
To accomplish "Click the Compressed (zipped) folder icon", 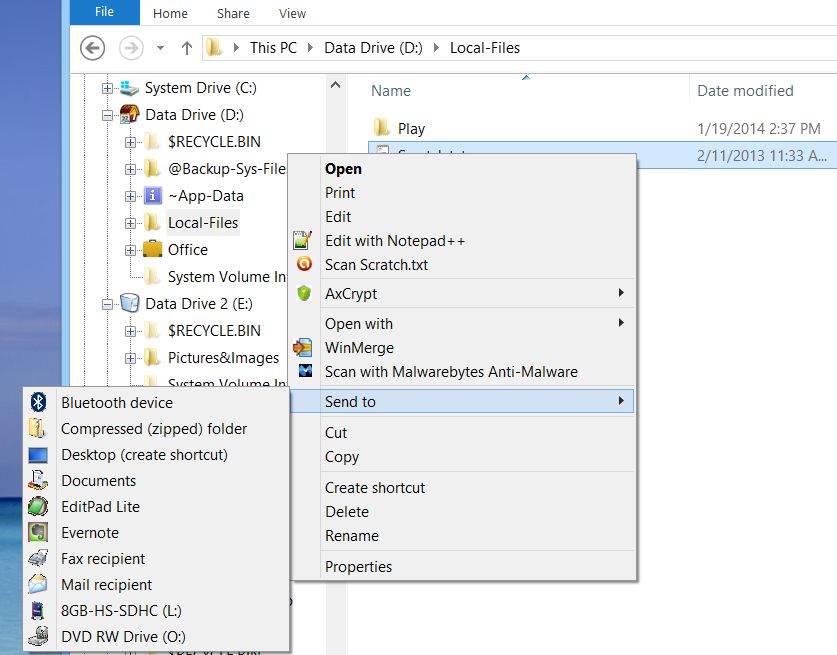I will [38, 429].
